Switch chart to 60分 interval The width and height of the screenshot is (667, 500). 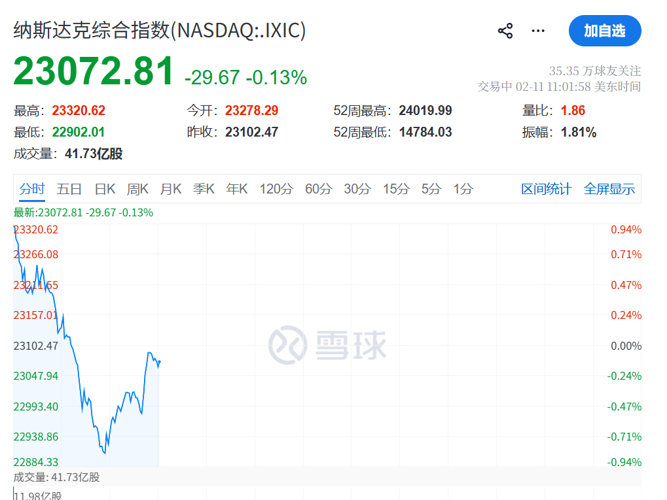(318, 189)
